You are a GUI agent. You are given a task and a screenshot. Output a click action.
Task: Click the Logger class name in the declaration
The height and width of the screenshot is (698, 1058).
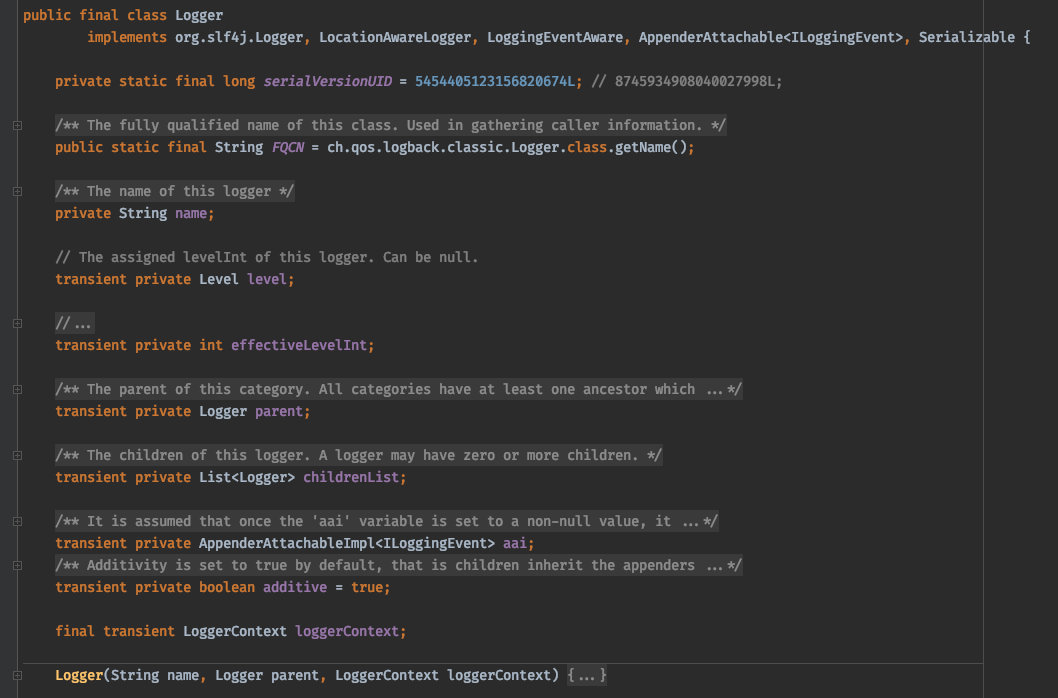[198, 15]
